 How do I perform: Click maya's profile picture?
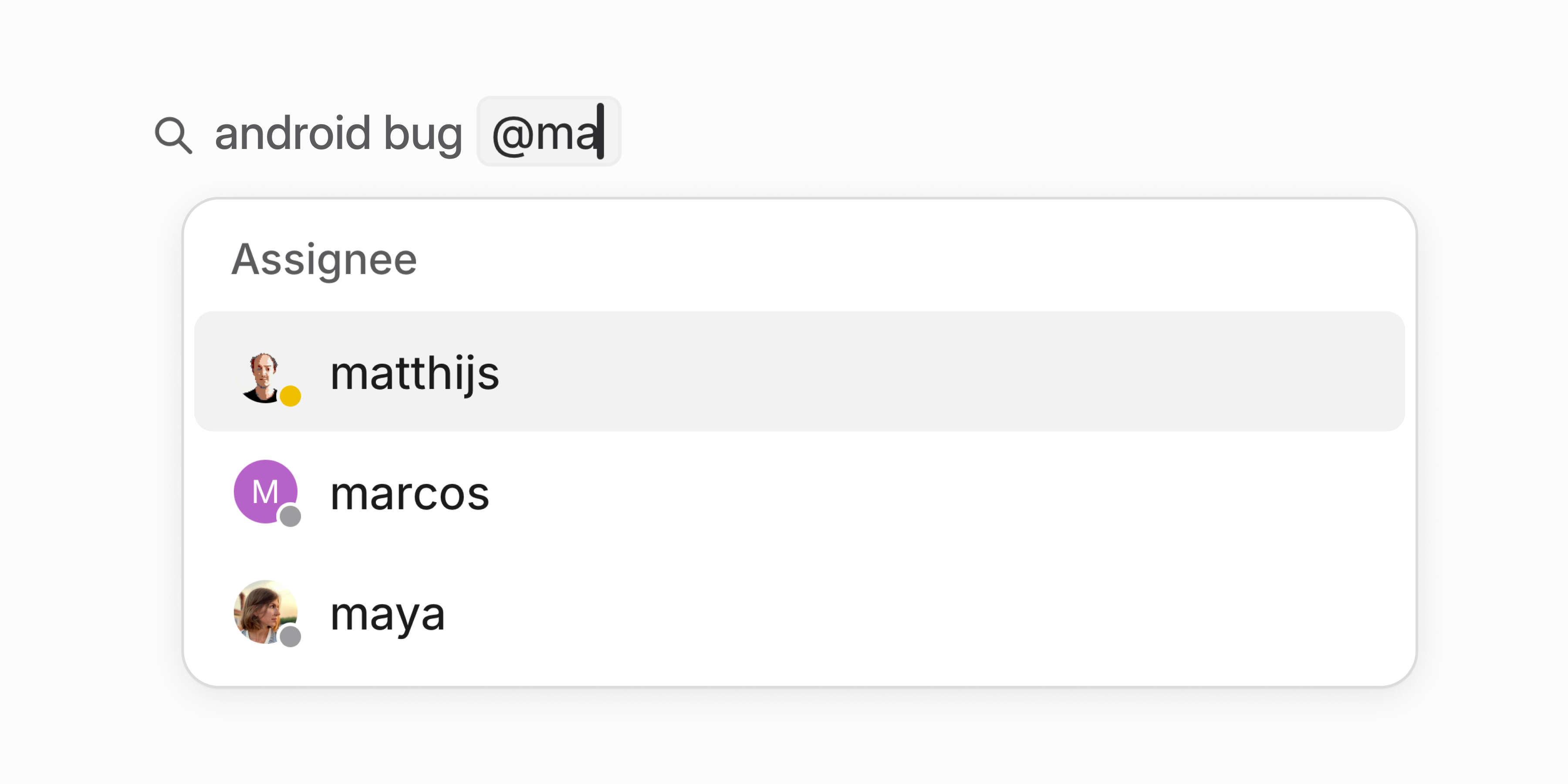click(x=264, y=611)
